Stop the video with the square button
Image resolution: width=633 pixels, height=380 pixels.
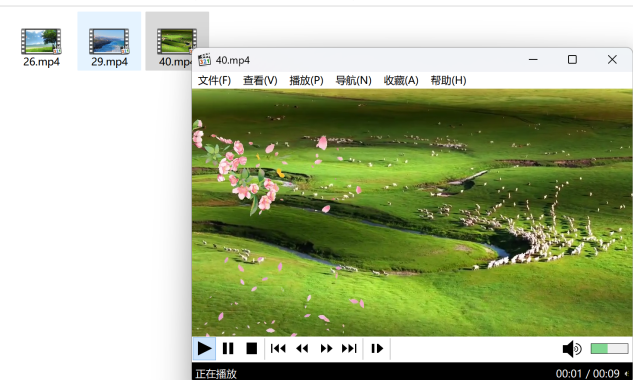pyautogui.click(x=252, y=349)
